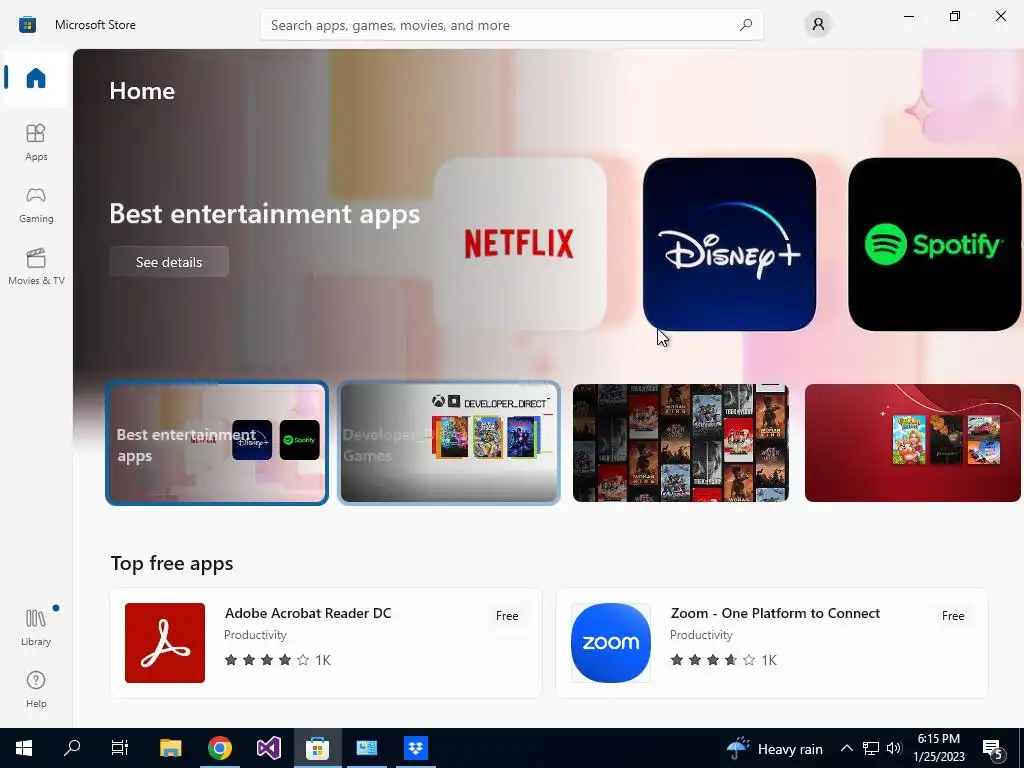Open Zoom - One Platform to Connect title
The width and height of the screenshot is (1024, 768).
(775, 613)
